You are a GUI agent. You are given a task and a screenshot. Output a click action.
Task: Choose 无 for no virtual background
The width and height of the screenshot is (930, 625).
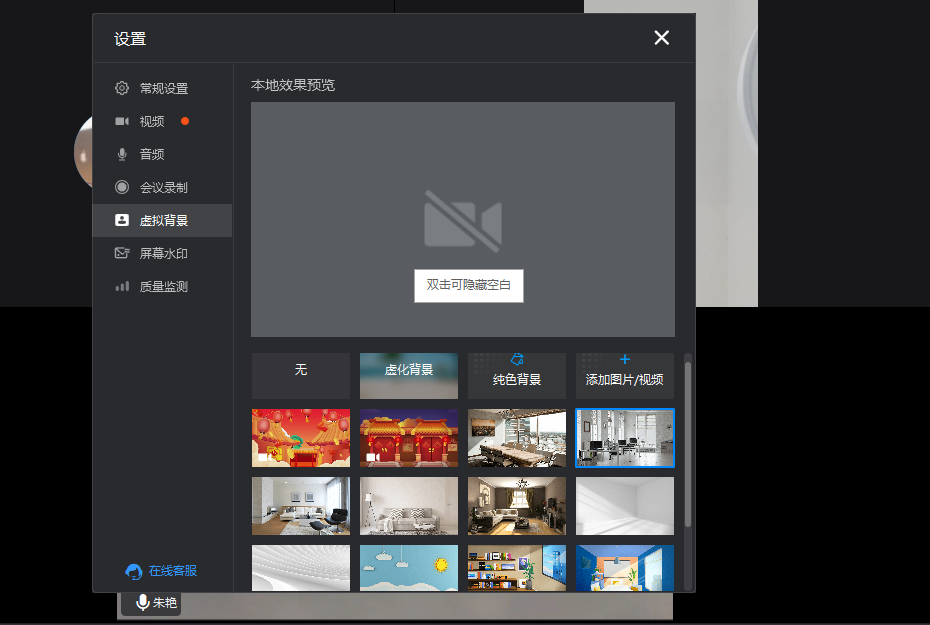[x=301, y=376]
